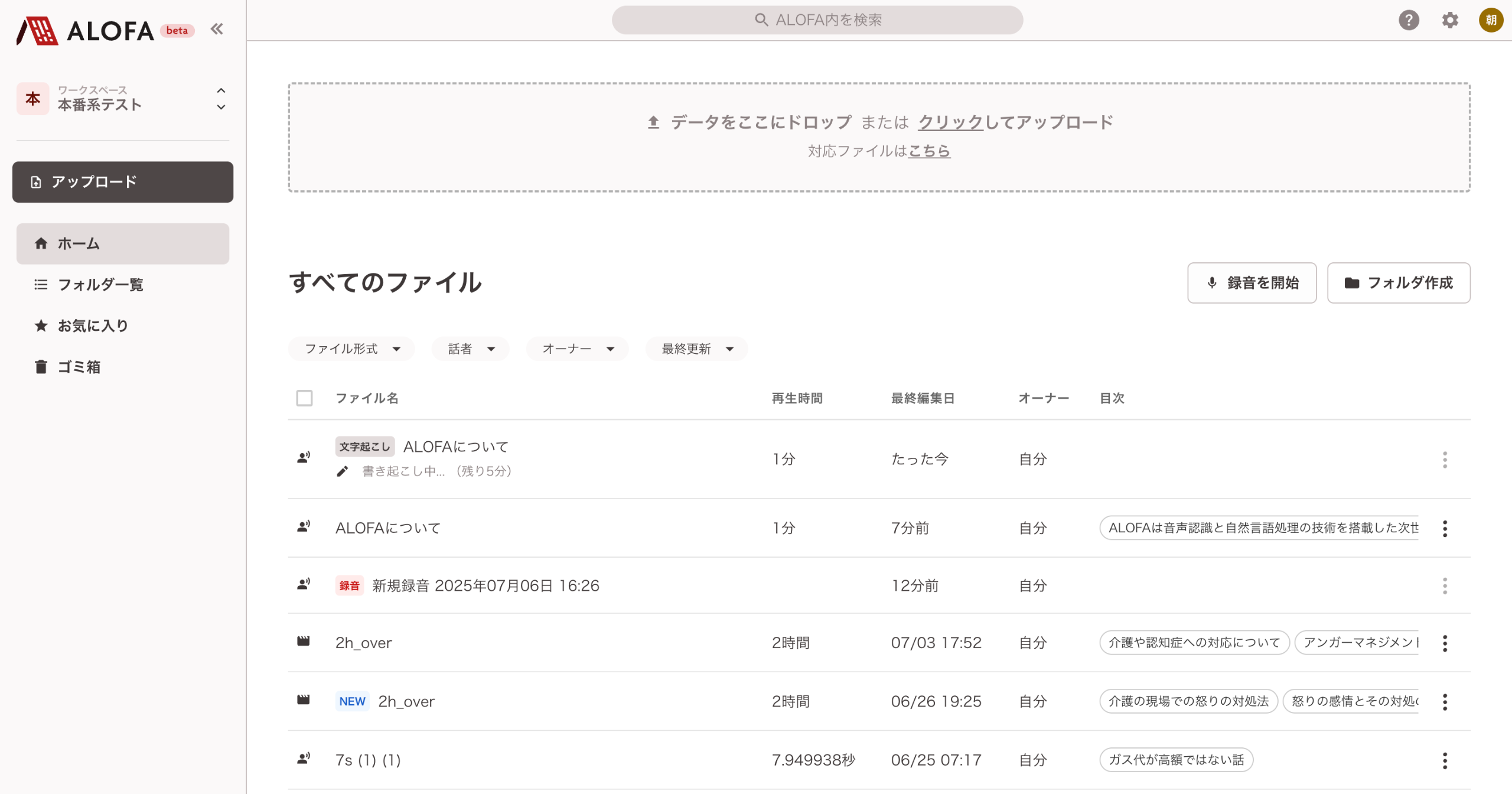Click the ALOFA内を検索 search field
The width and height of the screenshot is (1512, 794).
(817, 20)
